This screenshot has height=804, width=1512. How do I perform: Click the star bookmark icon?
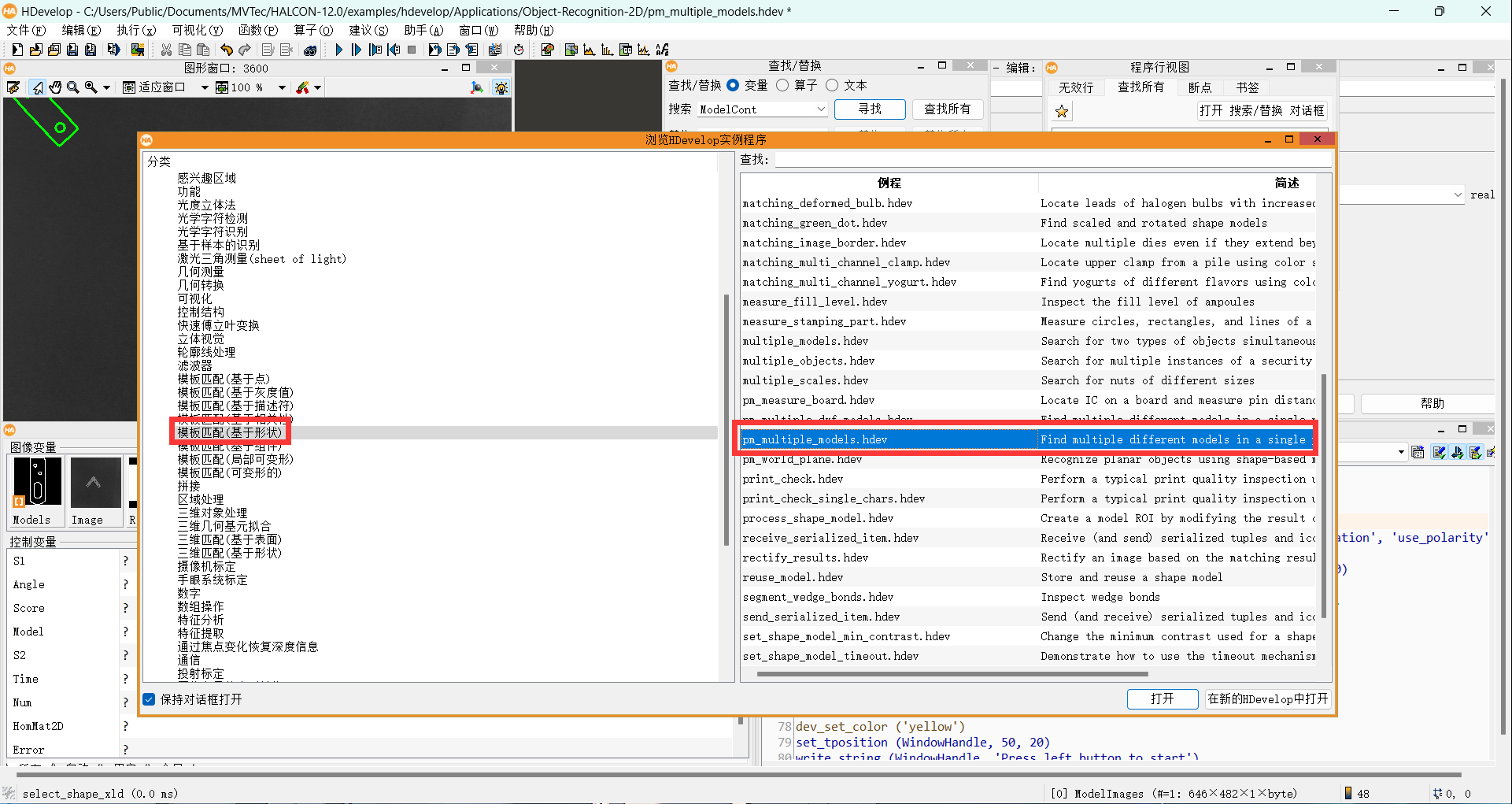(x=1062, y=111)
